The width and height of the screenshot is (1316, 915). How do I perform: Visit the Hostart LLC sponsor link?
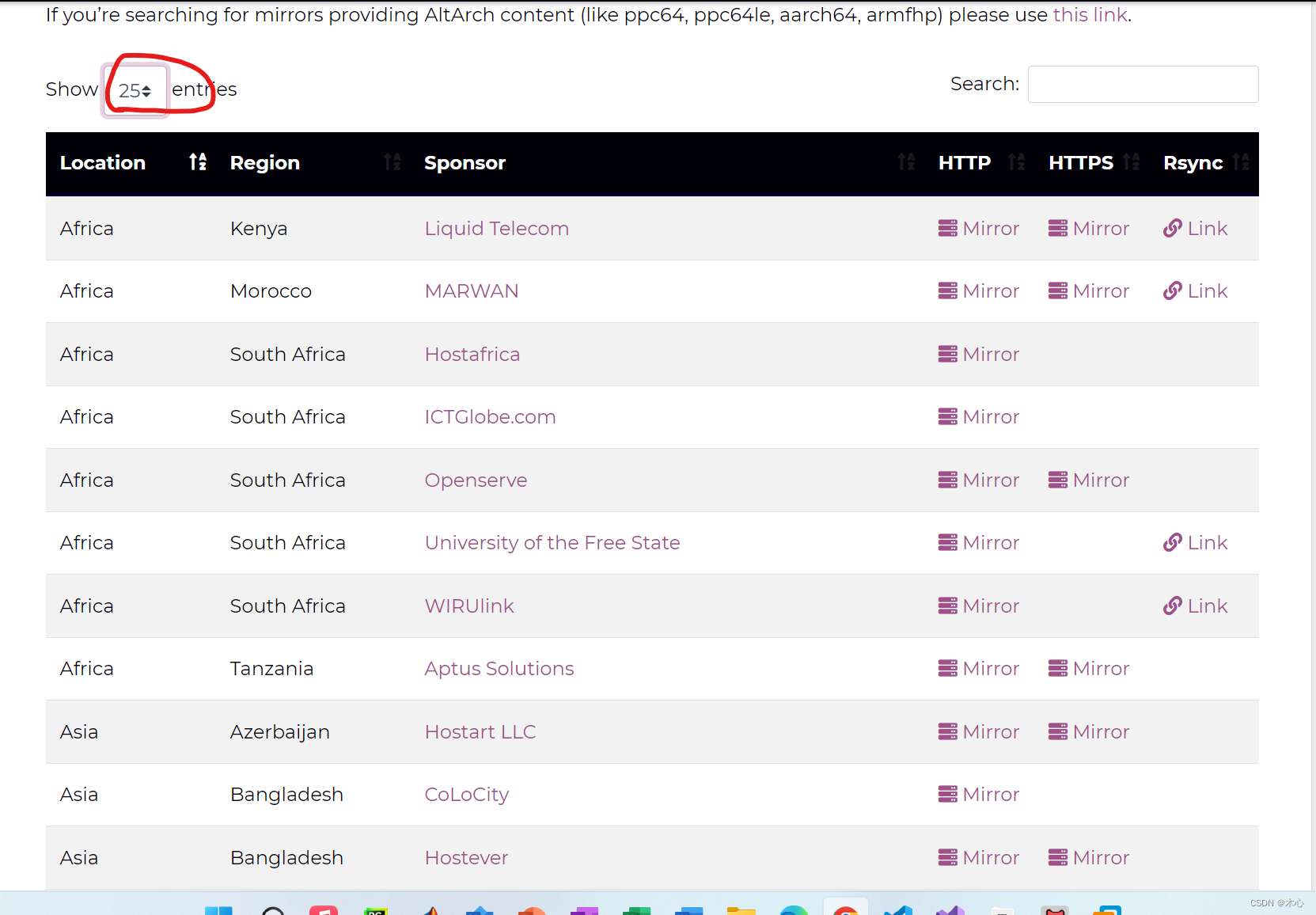480,732
